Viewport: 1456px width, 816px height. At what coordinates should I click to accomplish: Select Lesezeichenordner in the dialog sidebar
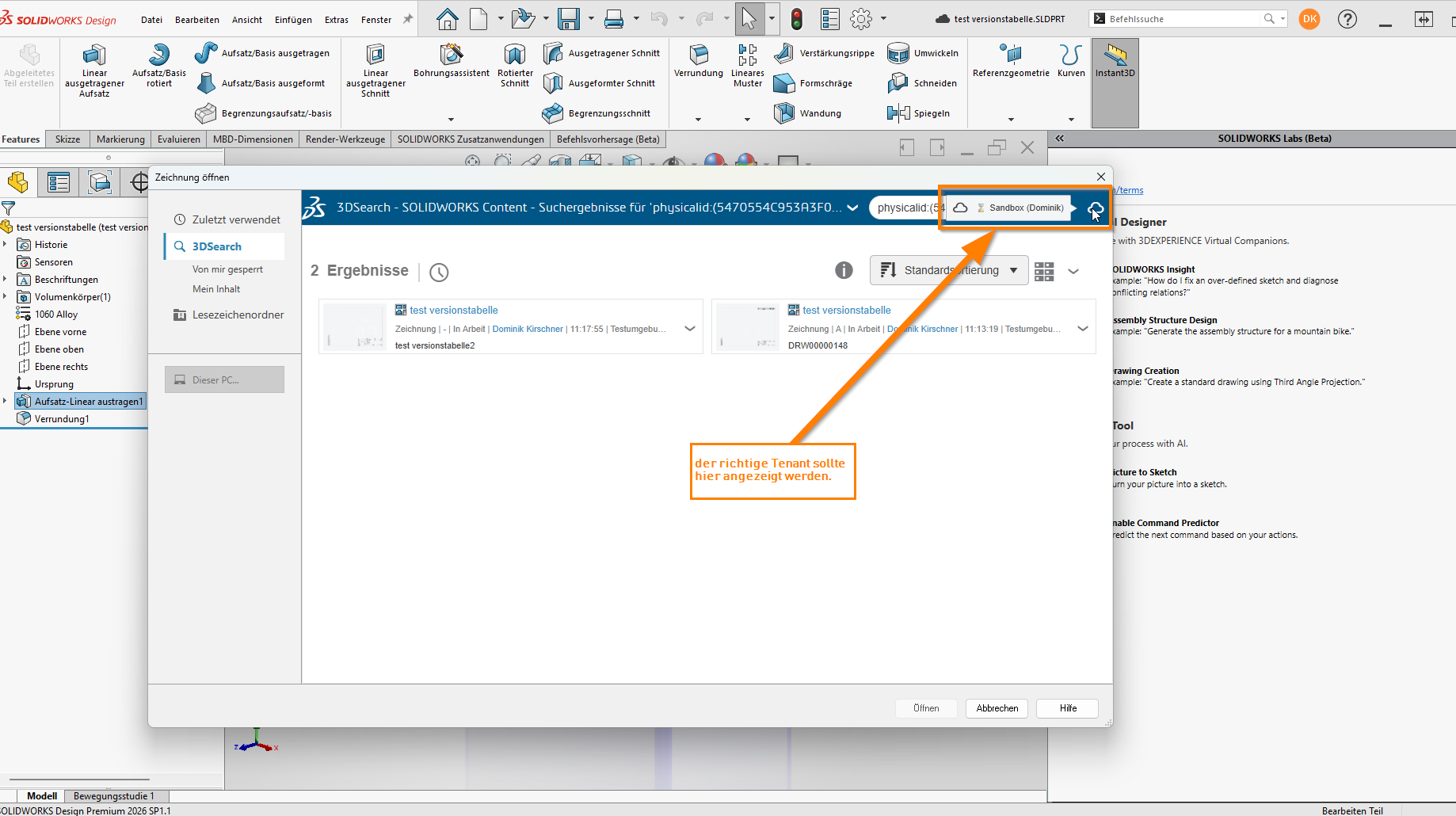pyautogui.click(x=229, y=315)
